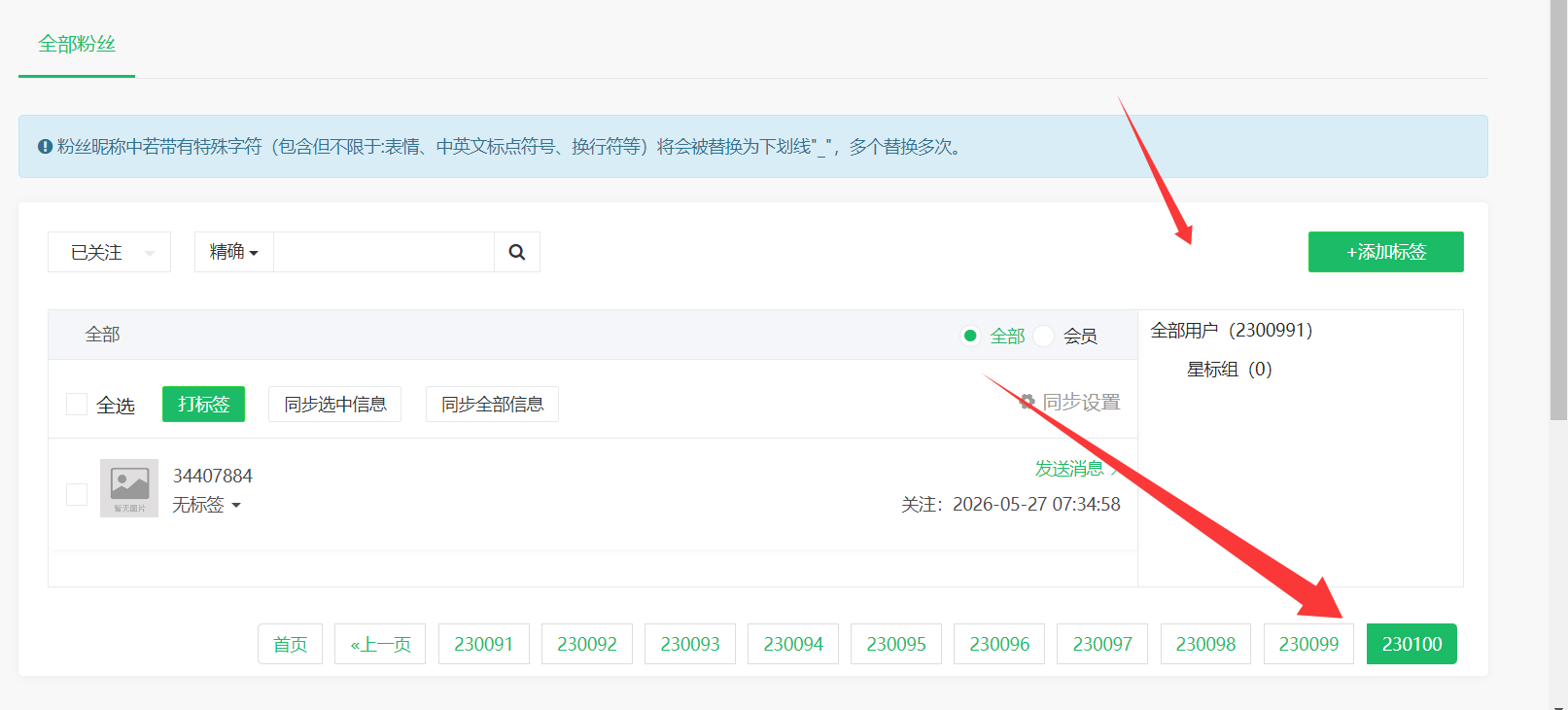Select 全部用户 (2300991) group
This screenshot has height=710, width=1568.
pos(1232,331)
